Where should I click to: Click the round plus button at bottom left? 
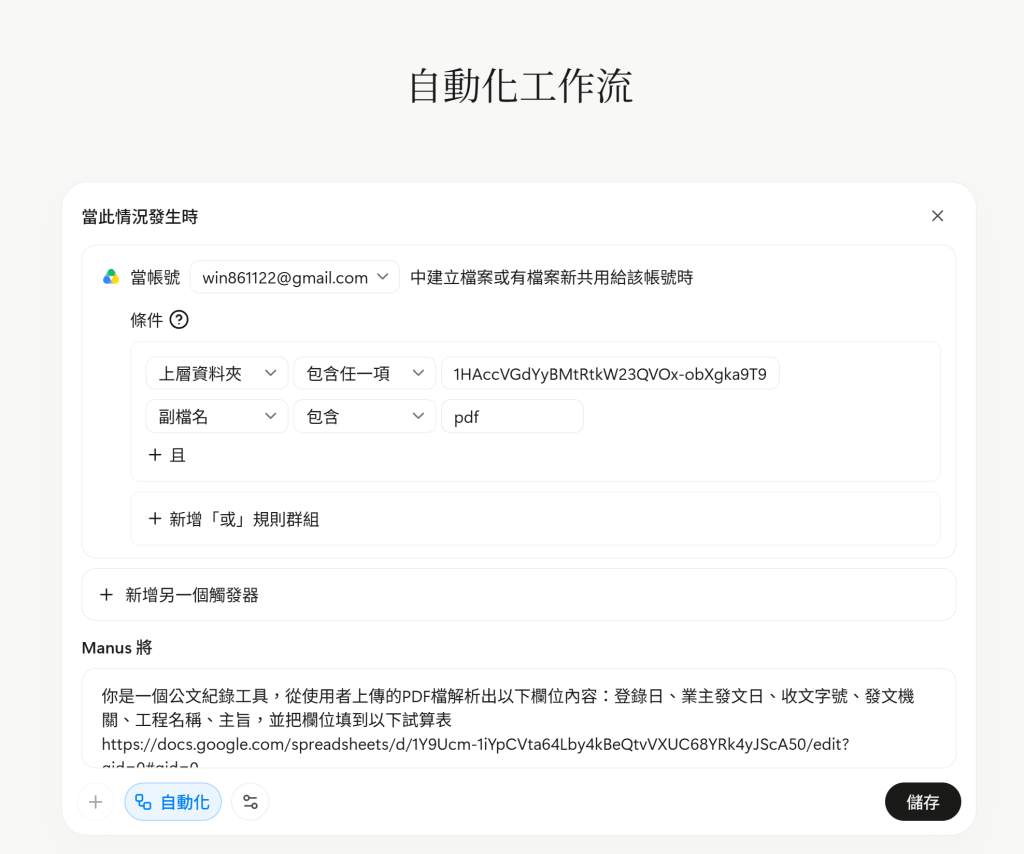95,802
